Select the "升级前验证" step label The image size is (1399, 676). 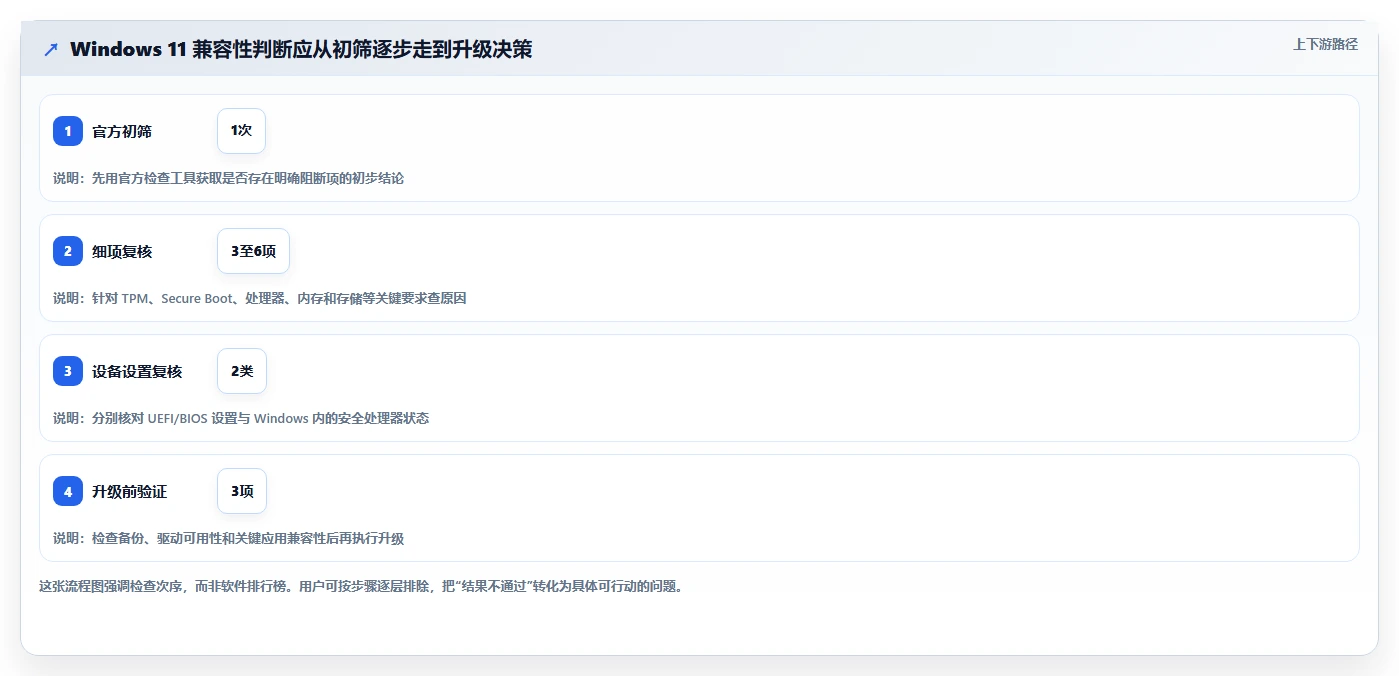pos(130,491)
